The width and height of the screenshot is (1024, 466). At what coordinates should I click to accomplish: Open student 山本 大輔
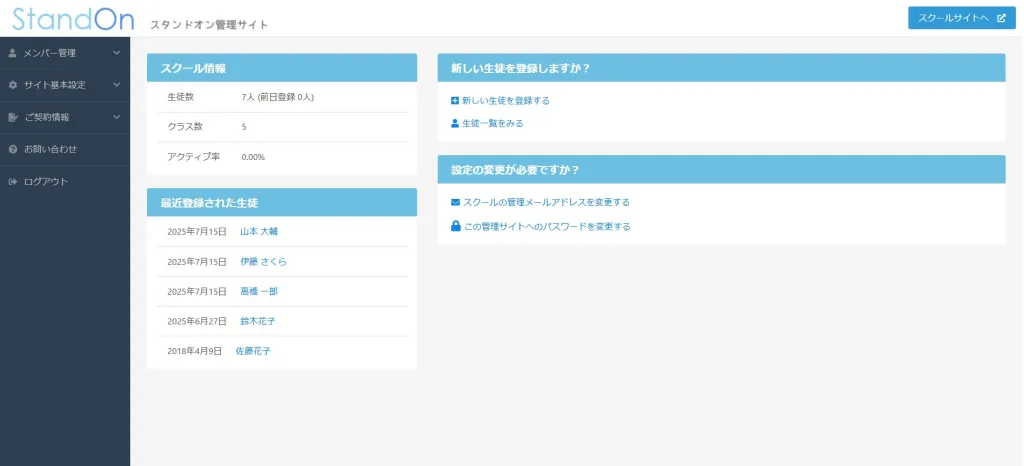click(259, 232)
